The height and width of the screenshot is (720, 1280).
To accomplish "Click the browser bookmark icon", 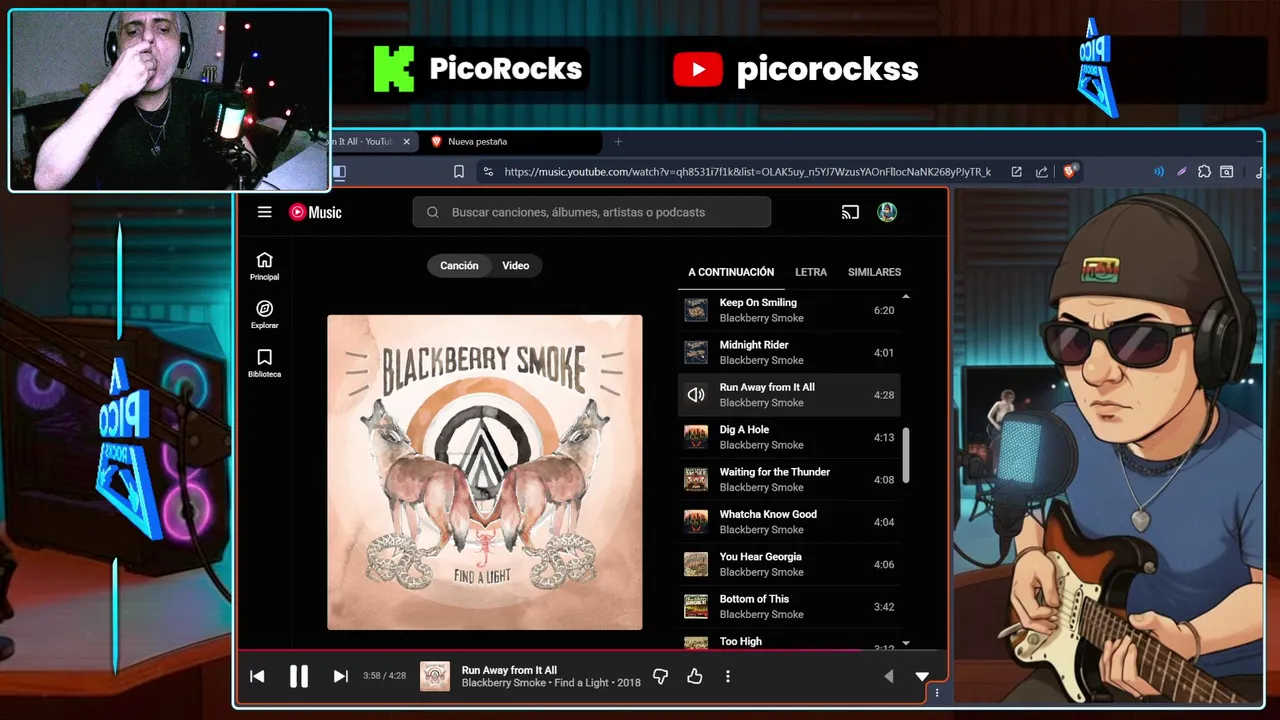I will point(459,172).
